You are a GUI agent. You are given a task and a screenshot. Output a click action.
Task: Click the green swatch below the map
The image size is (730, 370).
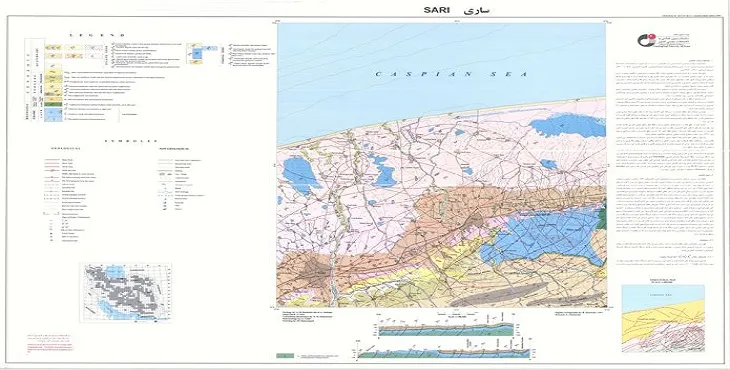[285, 356]
